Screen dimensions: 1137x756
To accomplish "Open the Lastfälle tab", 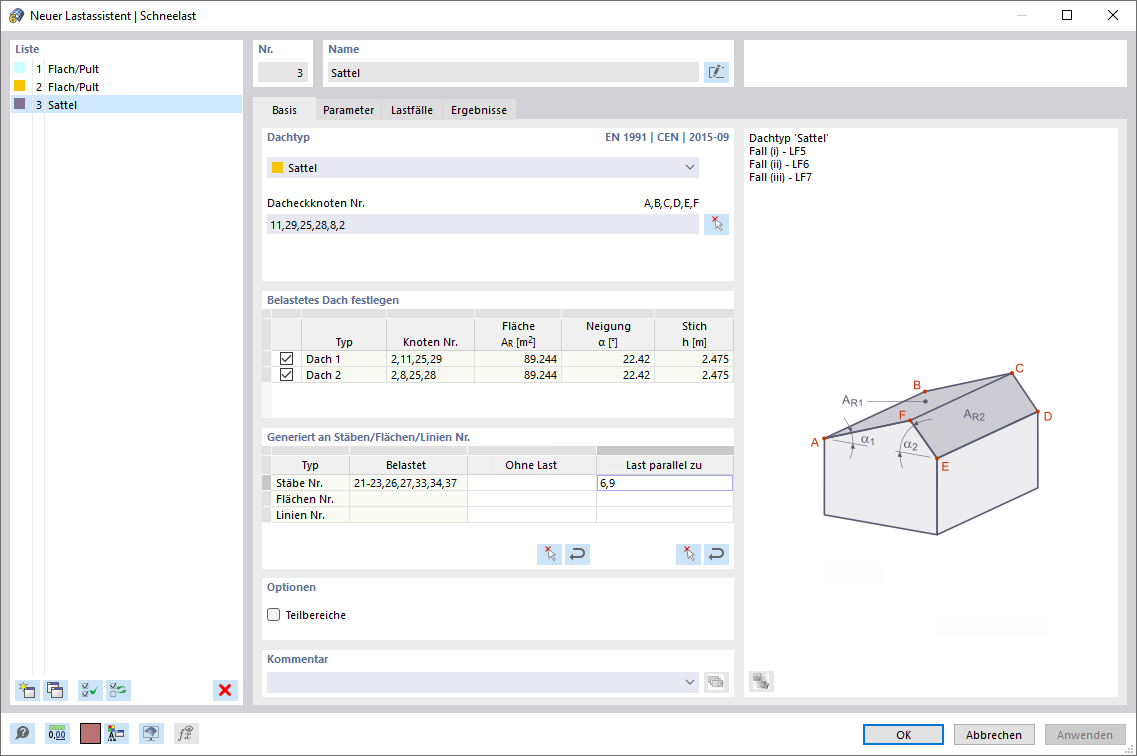I will click(412, 109).
